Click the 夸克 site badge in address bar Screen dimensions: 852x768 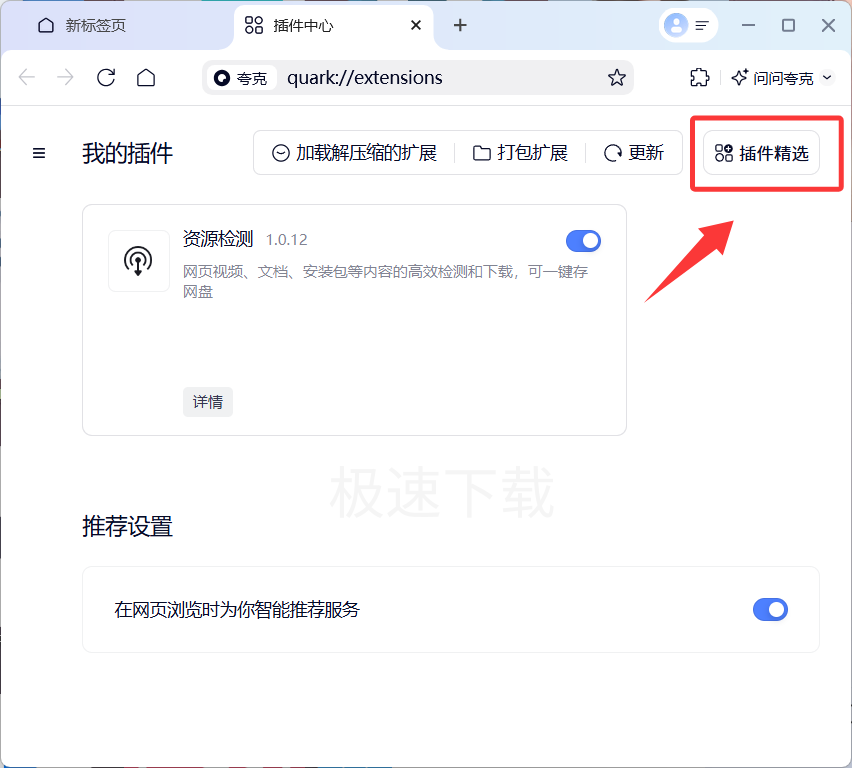coord(242,78)
